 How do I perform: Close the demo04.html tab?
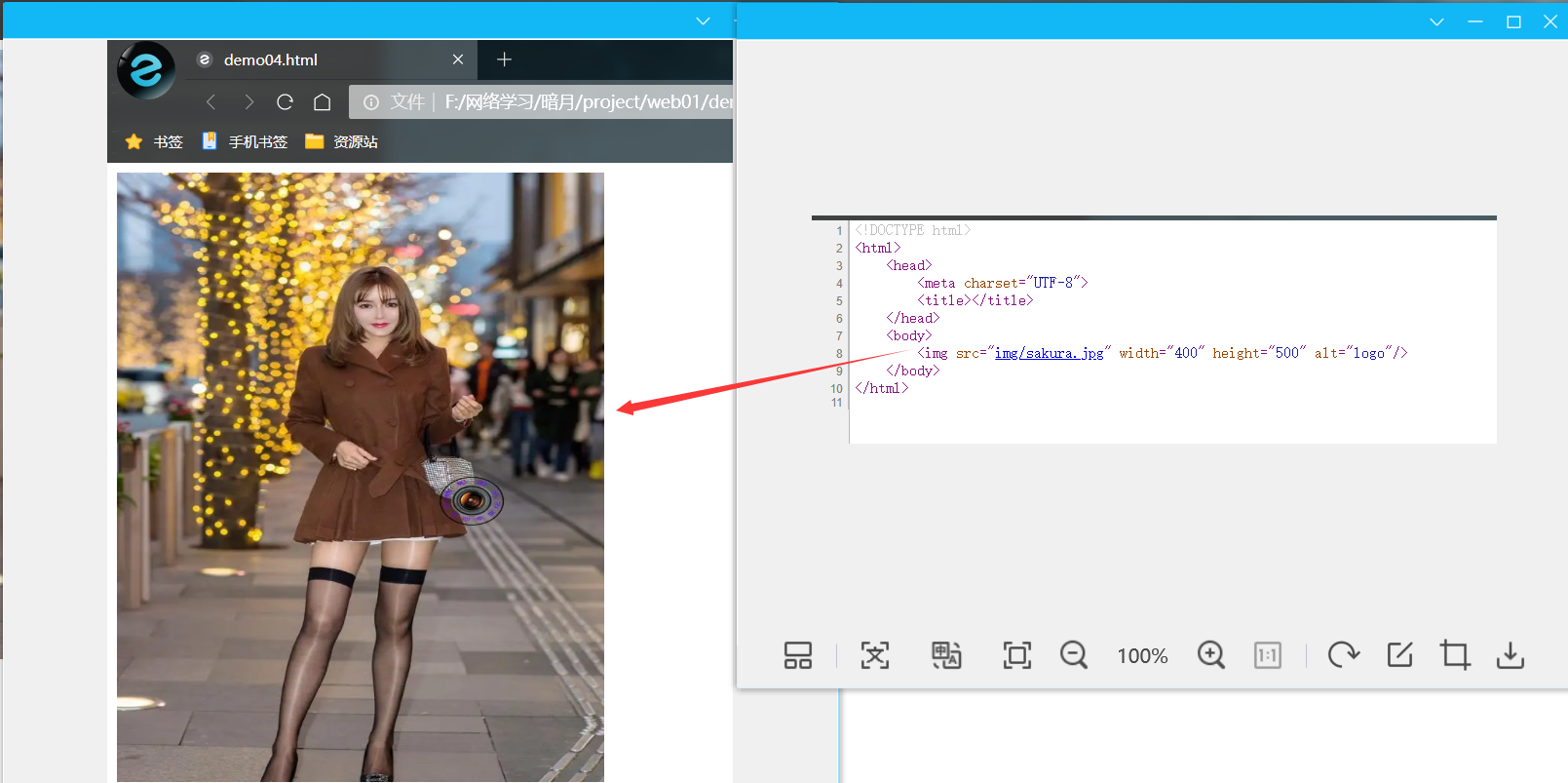(458, 59)
